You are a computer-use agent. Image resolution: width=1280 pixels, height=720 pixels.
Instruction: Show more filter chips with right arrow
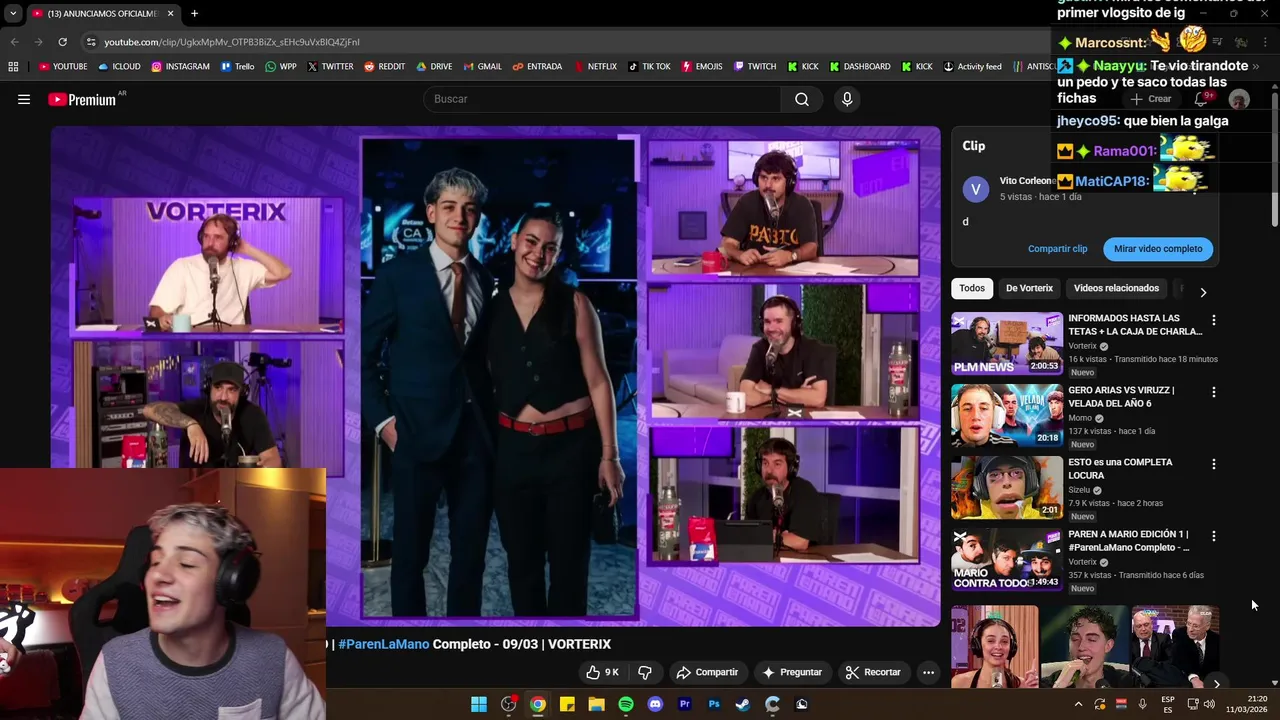(x=1203, y=292)
